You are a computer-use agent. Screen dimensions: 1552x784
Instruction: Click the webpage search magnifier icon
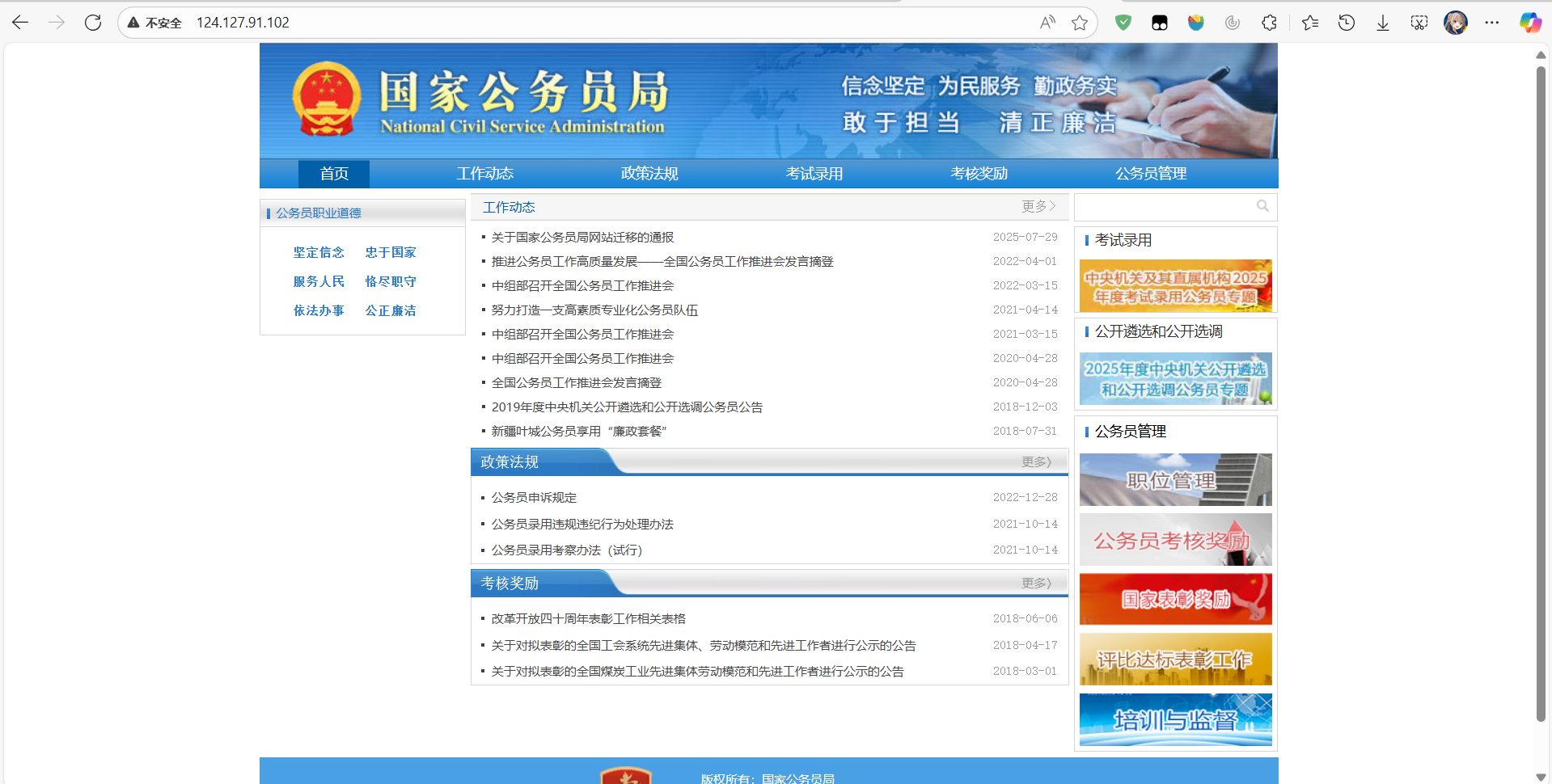pyautogui.click(x=1262, y=207)
